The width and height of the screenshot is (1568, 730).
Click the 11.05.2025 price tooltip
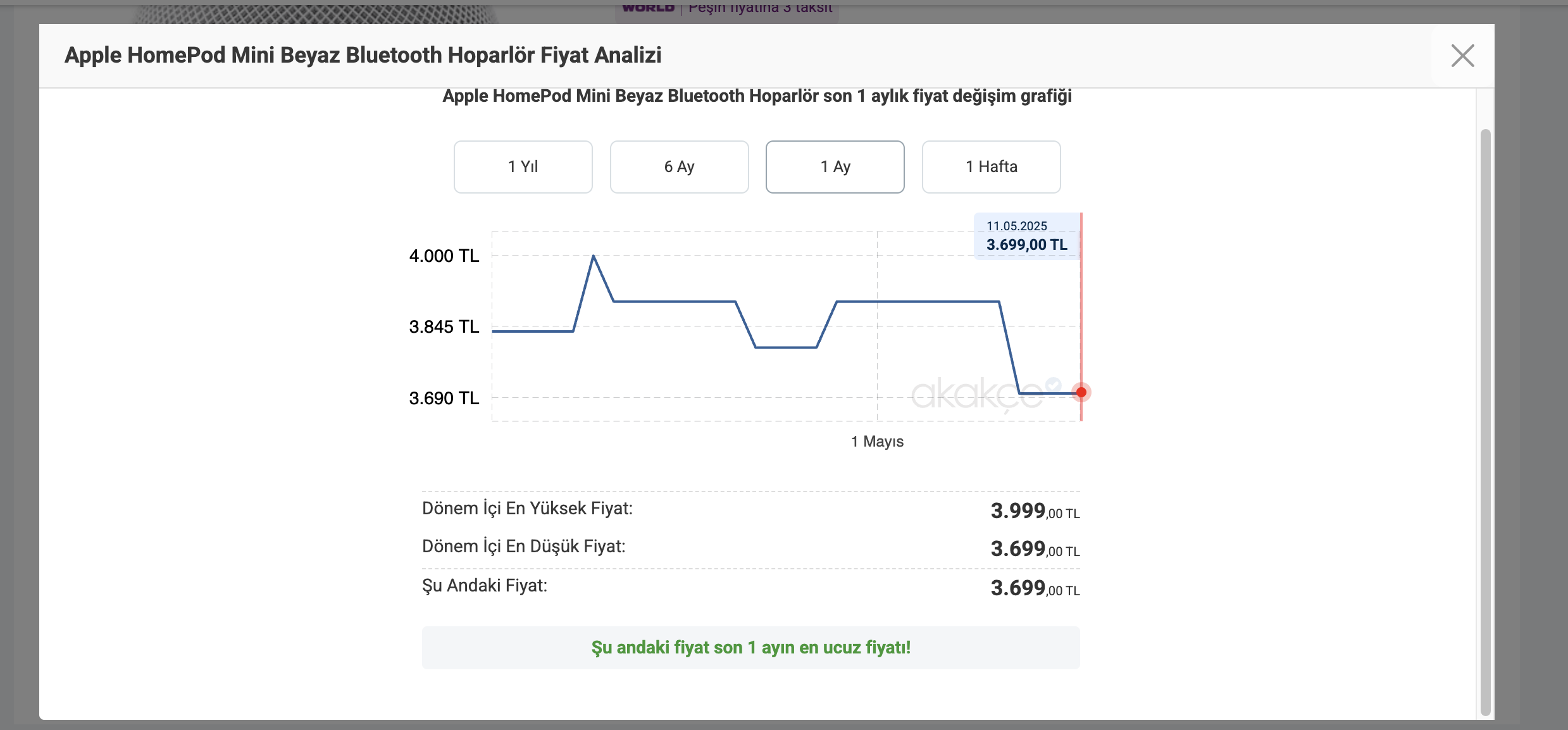[1027, 236]
